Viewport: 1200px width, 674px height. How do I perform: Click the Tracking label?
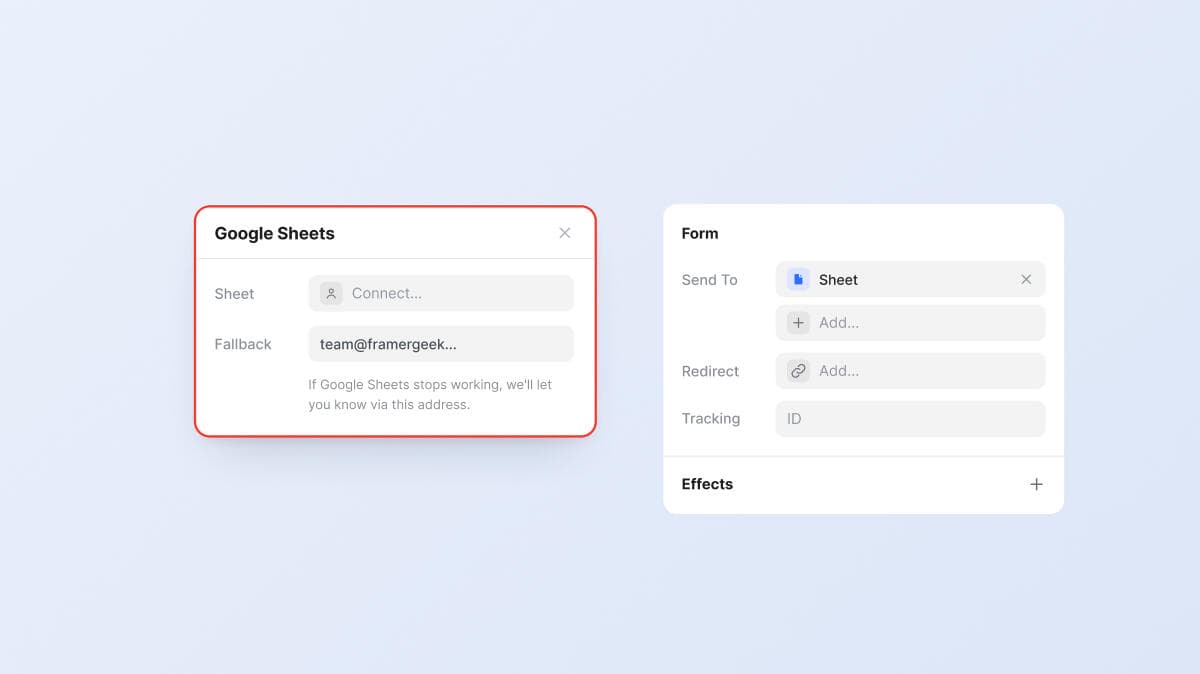(711, 419)
